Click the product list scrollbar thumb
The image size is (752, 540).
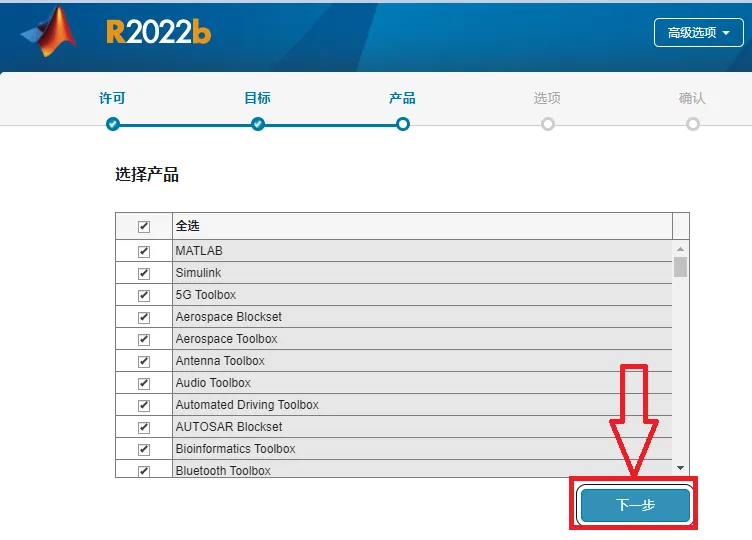(x=680, y=267)
